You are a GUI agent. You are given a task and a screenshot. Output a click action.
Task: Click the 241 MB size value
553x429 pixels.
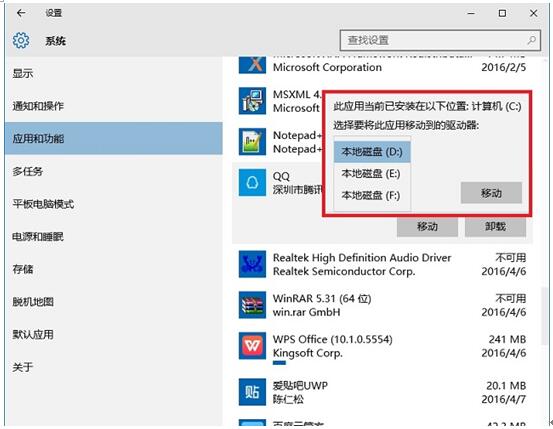tap(507, 339)
